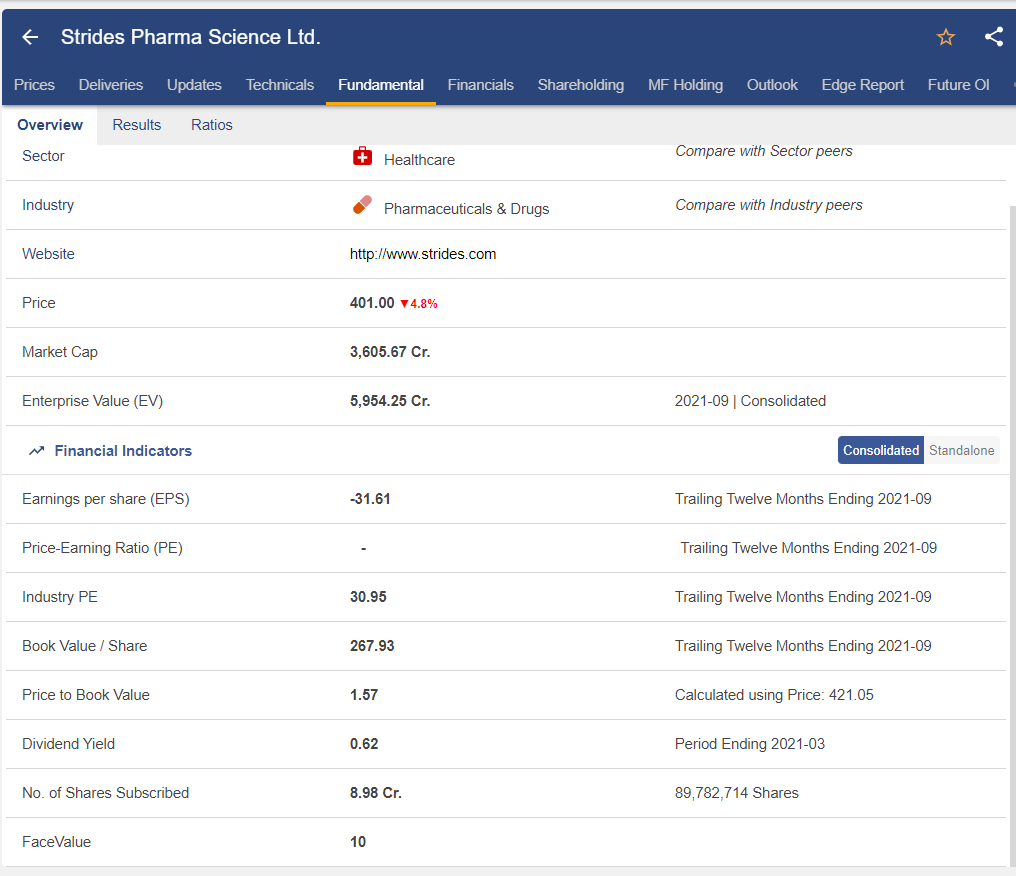1016x876 pixels.
Task: Switch to the Ratios sub-tab
Action: (212, 125)
